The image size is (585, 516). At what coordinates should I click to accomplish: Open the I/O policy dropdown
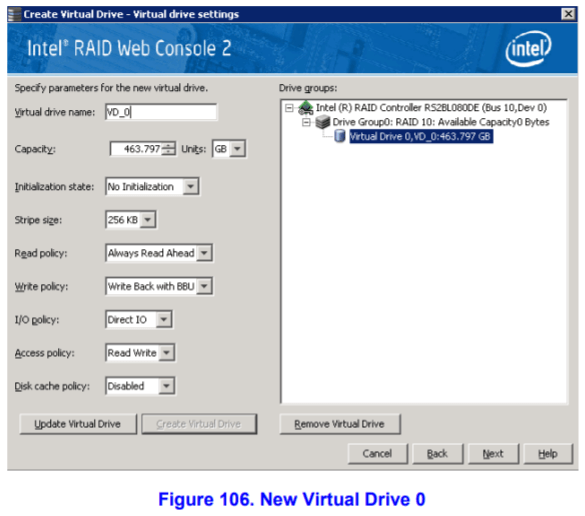tap(164, 319)
